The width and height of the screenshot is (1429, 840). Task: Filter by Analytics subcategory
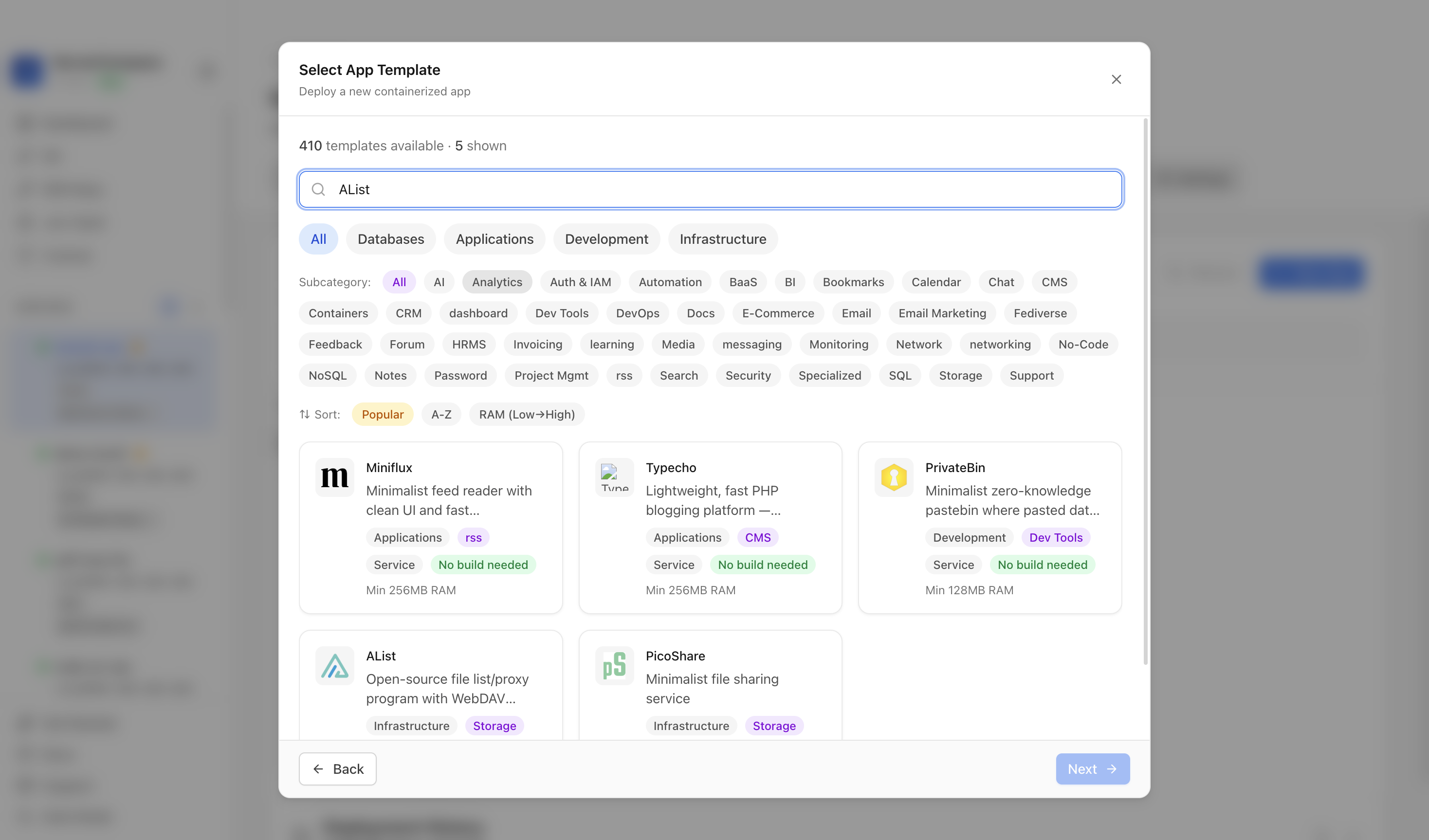click(497, 282)
